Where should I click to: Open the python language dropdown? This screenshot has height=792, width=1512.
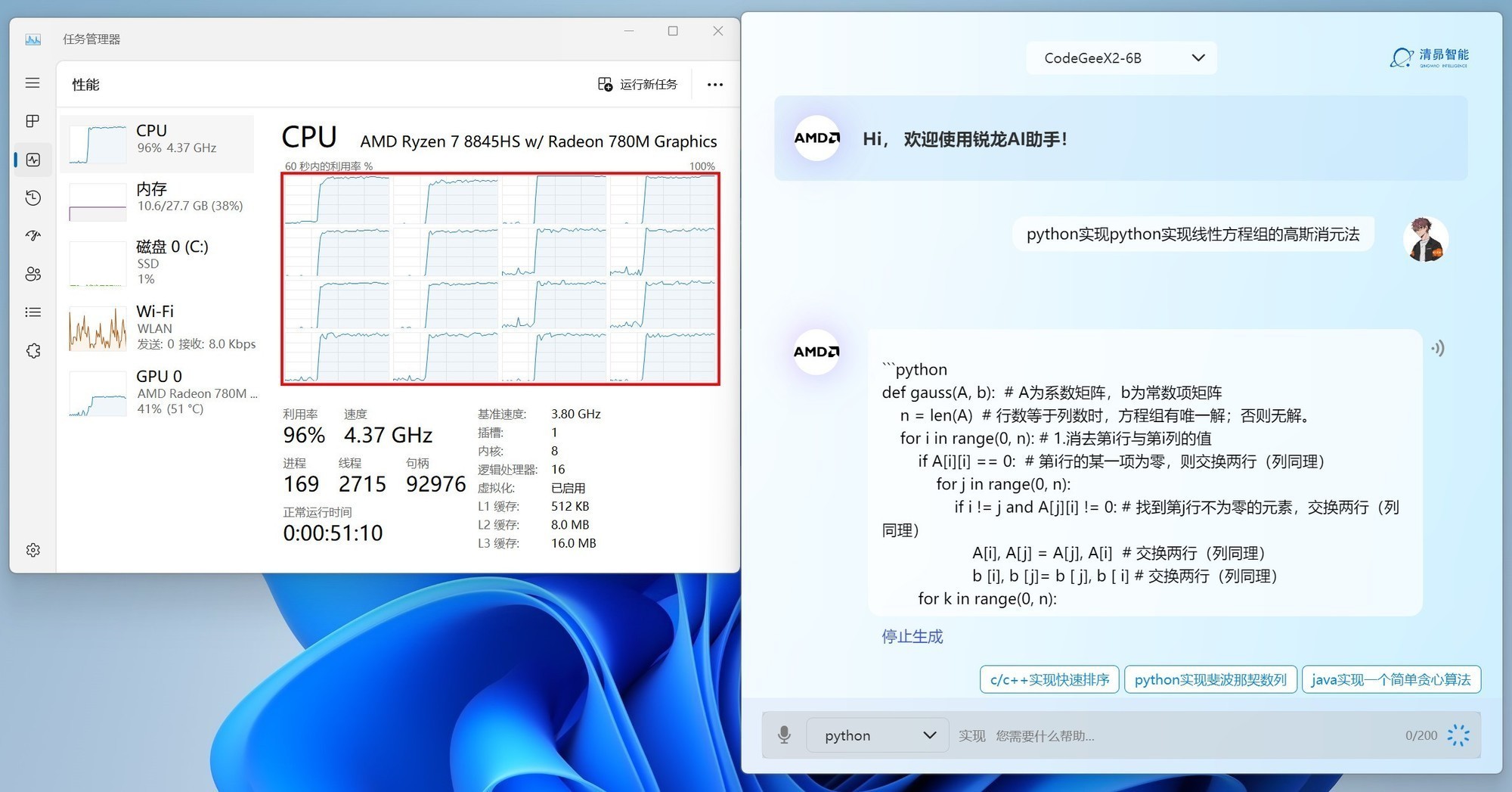(878, 735)
